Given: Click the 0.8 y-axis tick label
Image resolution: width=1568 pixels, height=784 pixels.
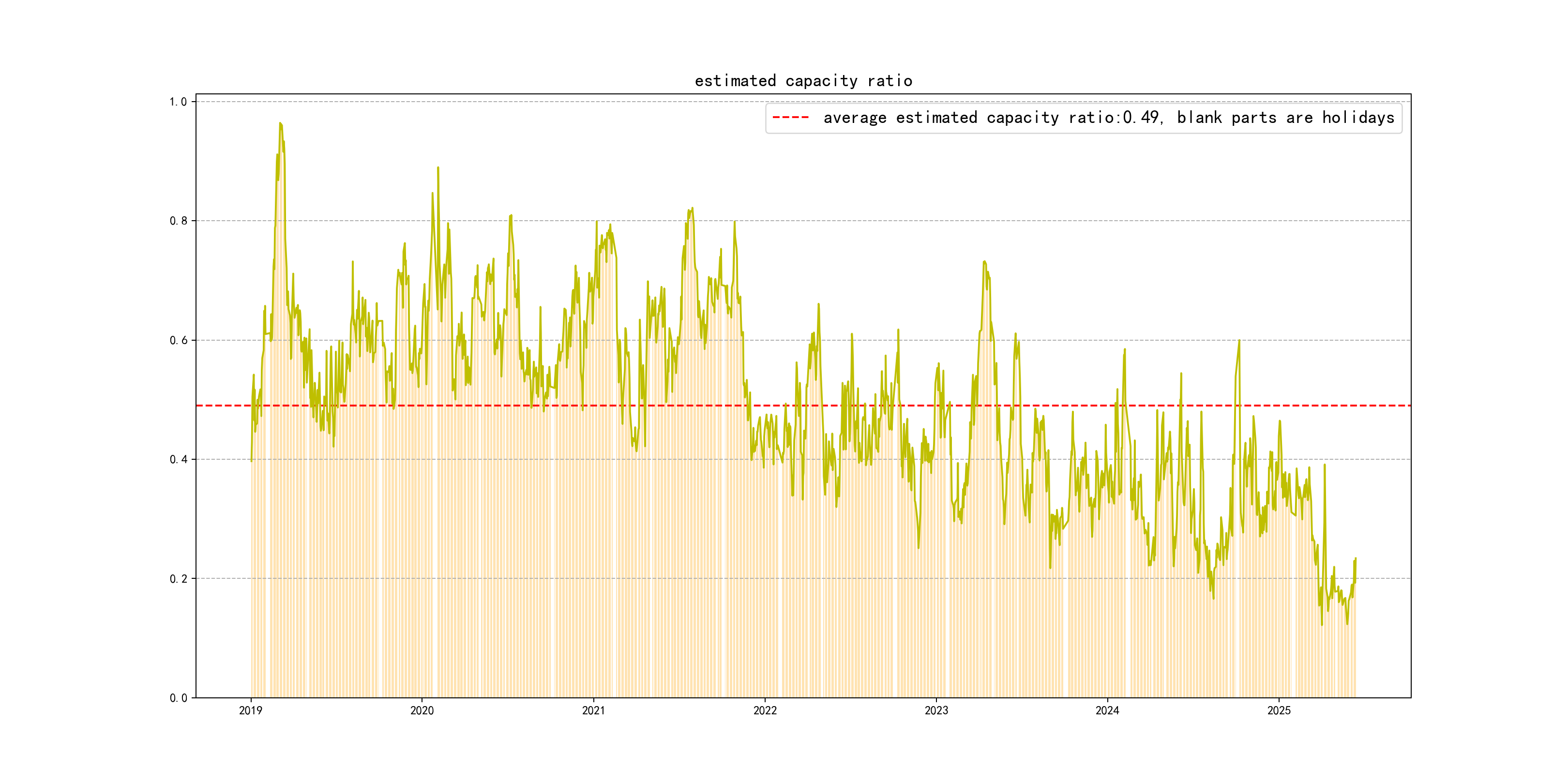Looking at the screenshot, I should point(179,221).
